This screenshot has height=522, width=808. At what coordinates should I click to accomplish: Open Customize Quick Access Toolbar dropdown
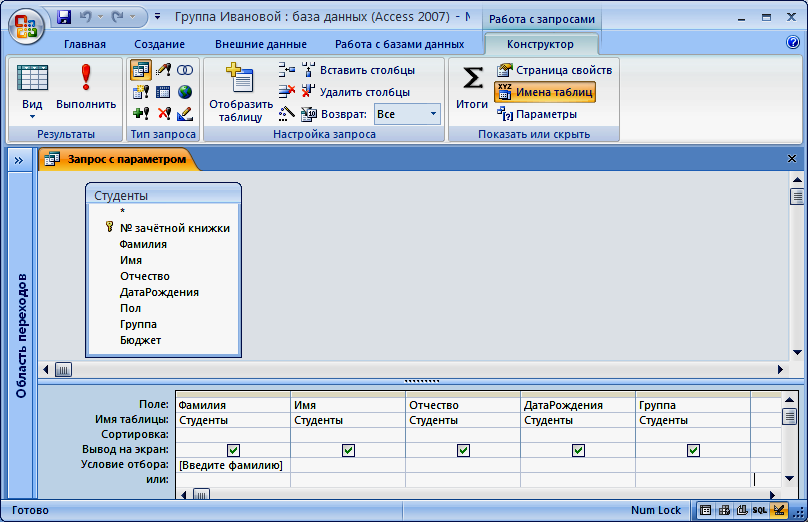[158, 17]
